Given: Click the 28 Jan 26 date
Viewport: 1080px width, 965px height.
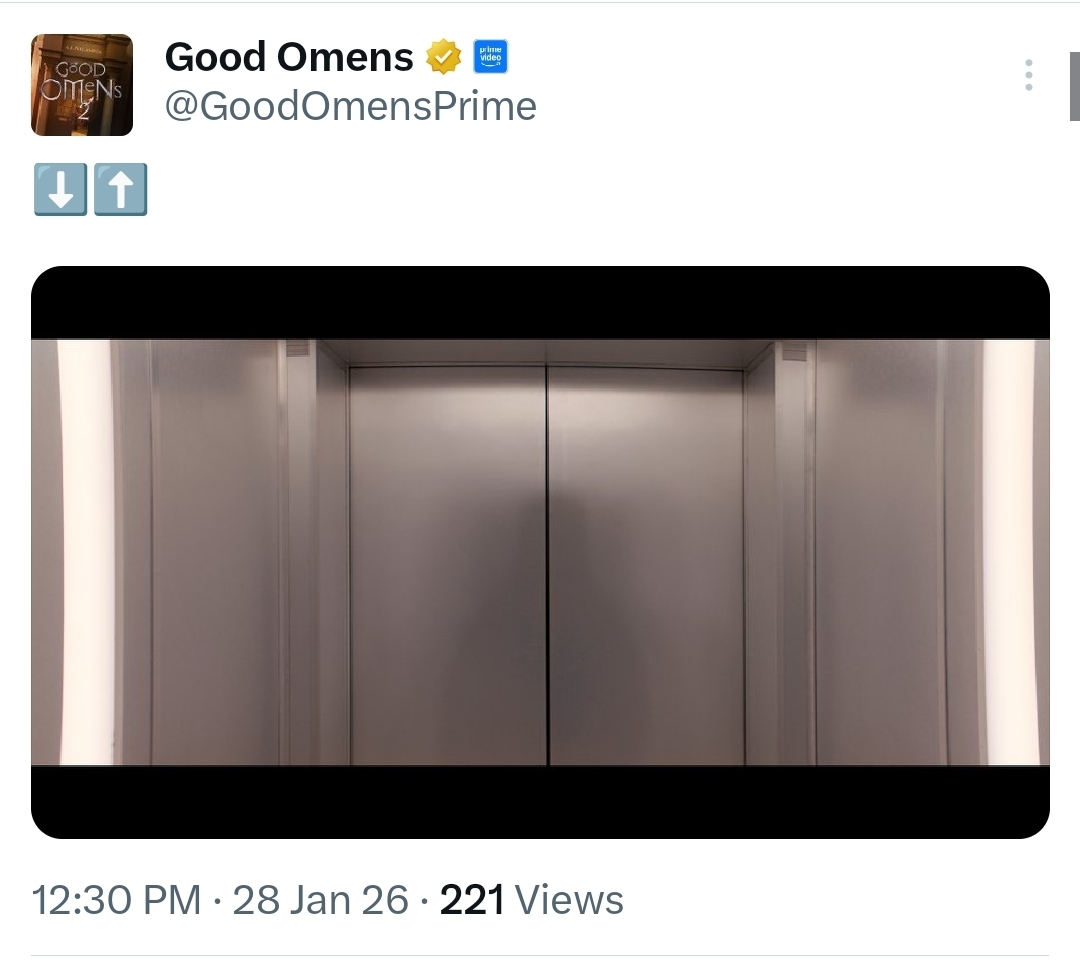Looking at the screenshot, I should coord(320,900).
